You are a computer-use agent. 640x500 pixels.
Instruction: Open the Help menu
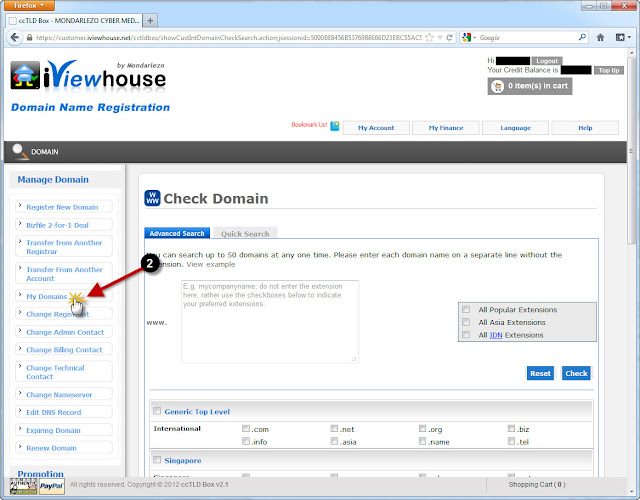pyautogui.click(x=585, y=128)
